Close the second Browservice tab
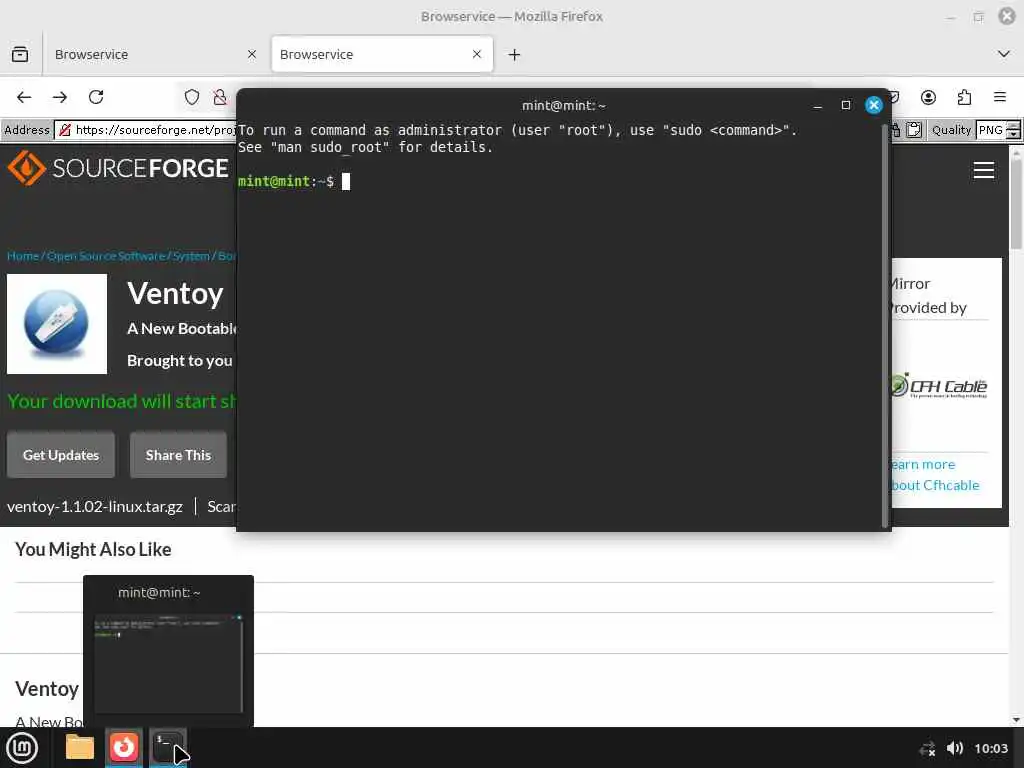The width and height of the screenshot is (1024, 768). tap(477, 54)
